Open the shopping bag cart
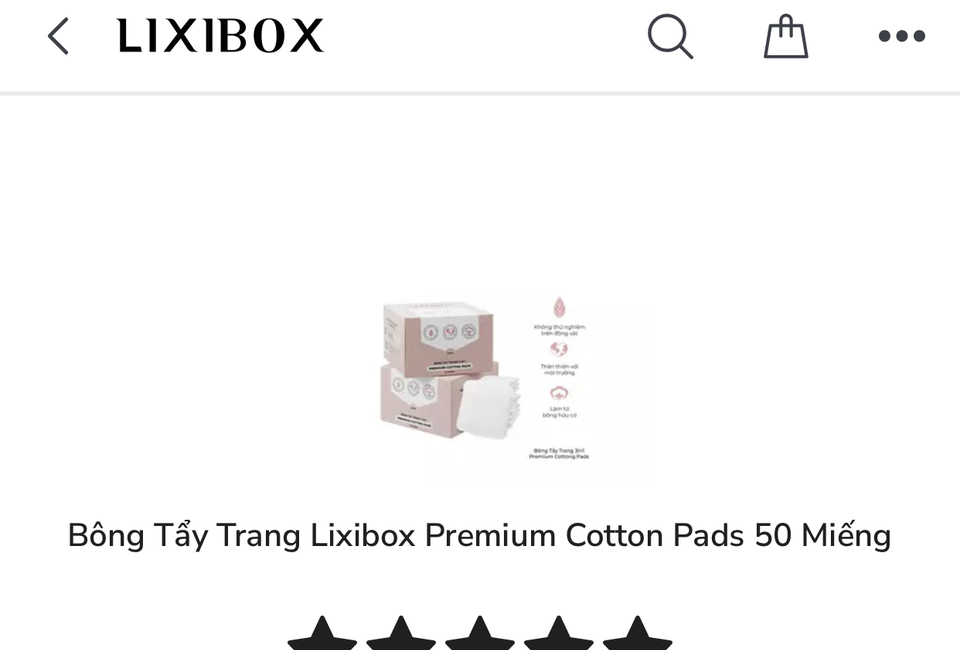The width and height of the screenshot is (960, 650). click(x=786, y=36)
